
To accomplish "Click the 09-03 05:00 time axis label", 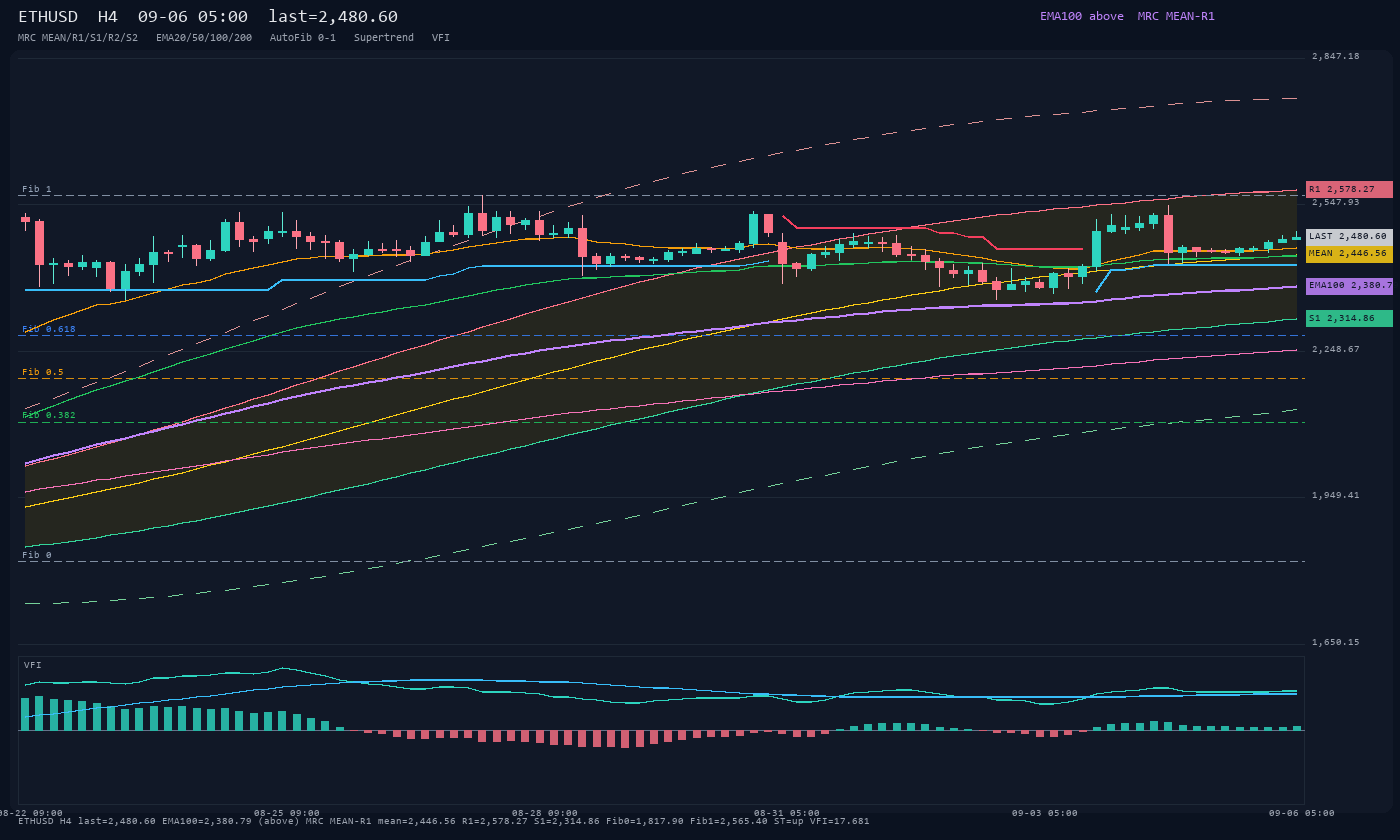I will tap(1045, 813).
